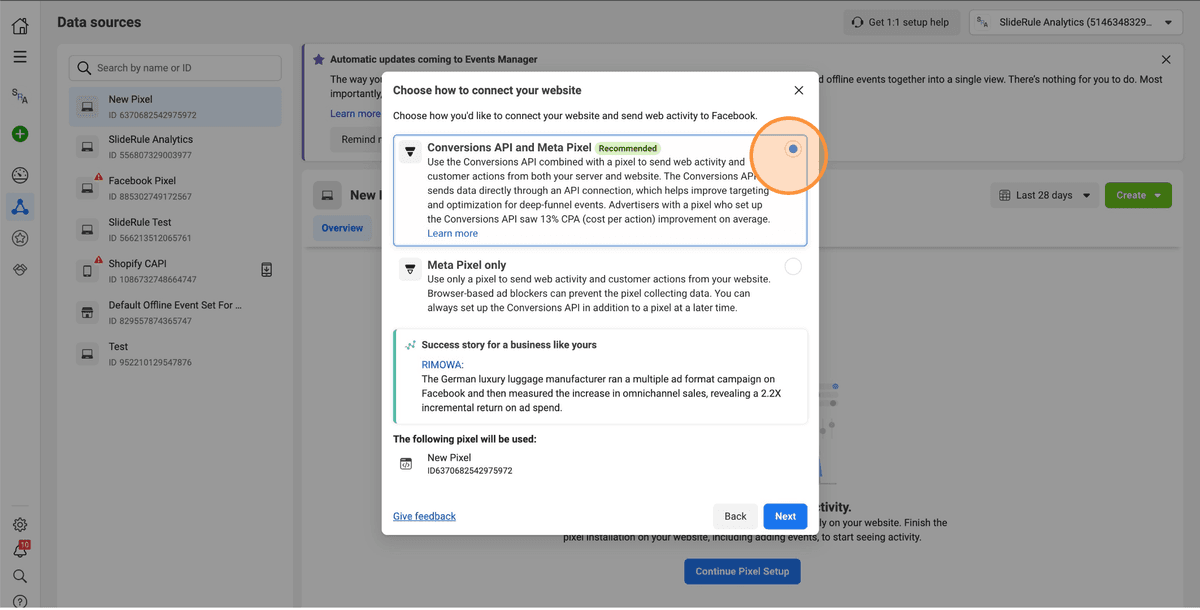Click the pixel ID text ID6370682542975972
1200x610 pixels.
tap(469, 470)
